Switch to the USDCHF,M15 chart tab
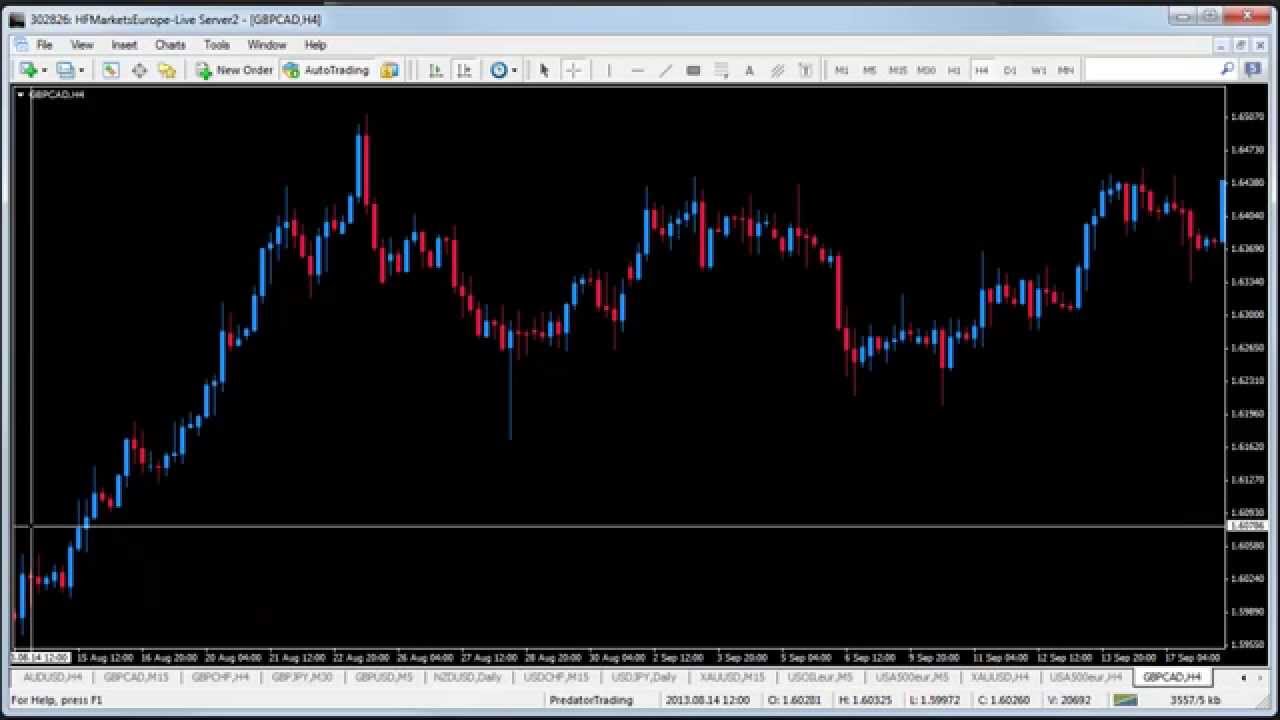This screenshot has height=720, width=1280. click(x=556, y=677)
